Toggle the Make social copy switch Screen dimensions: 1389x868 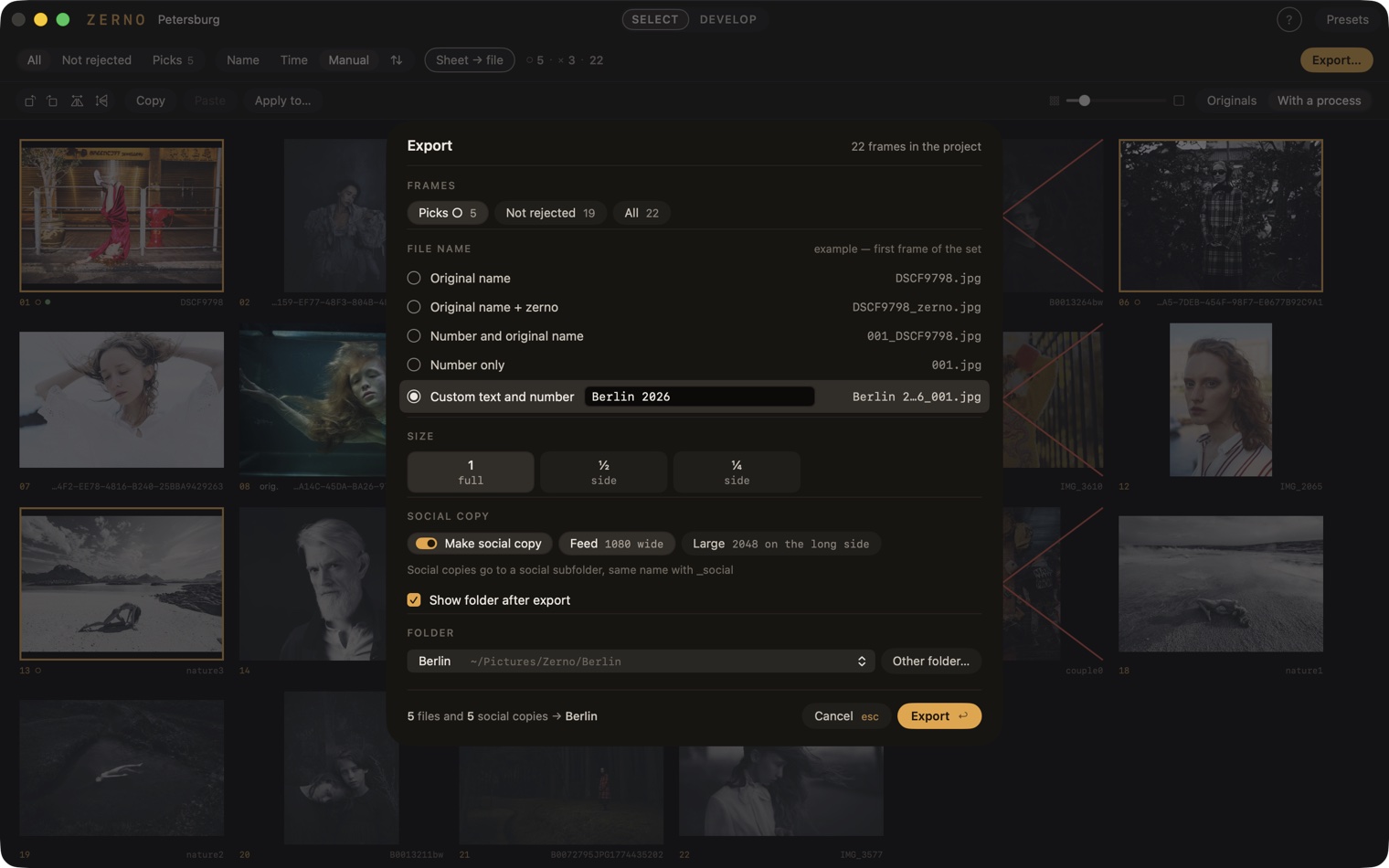[x=427, y=544]
